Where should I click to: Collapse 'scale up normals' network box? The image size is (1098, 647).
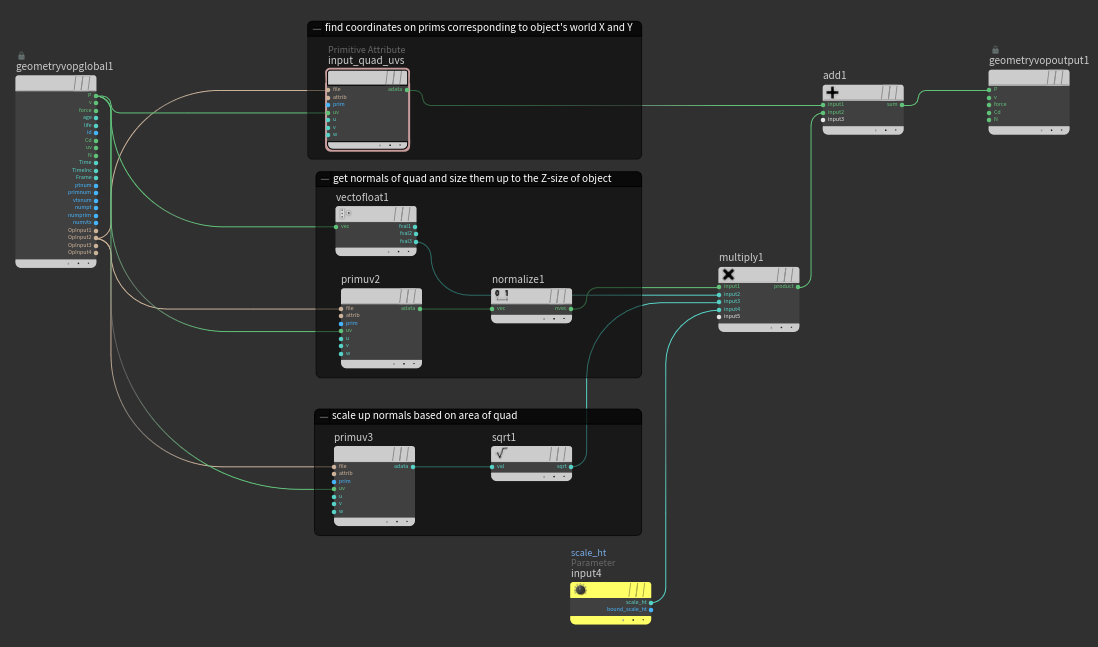(323, 416)
